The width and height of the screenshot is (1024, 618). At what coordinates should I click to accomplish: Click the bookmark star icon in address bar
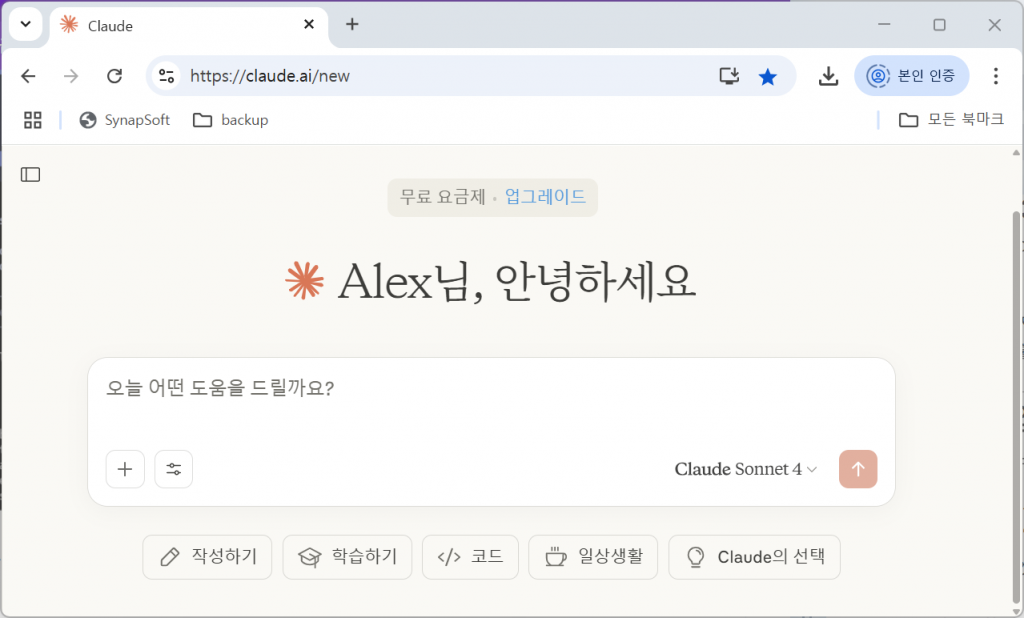767,76
